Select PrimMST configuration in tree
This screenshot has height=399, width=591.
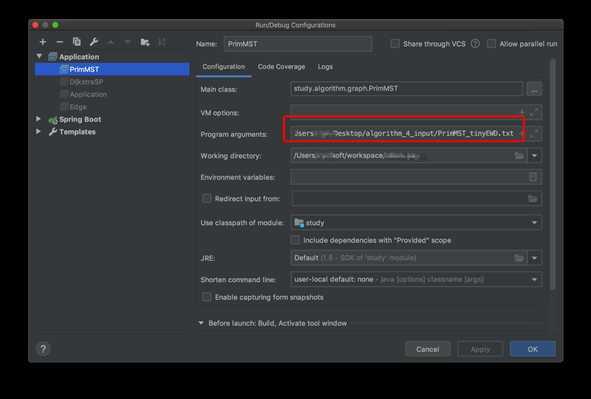[112, 69]
